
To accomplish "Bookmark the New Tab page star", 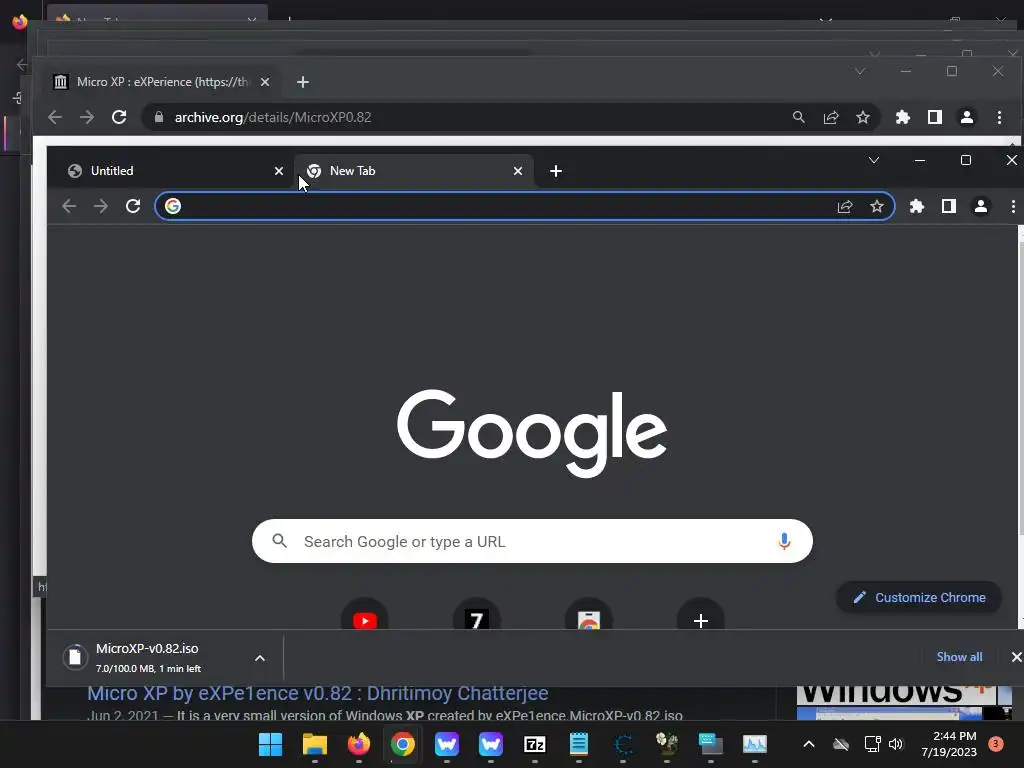I will click(x=877, y=206).
